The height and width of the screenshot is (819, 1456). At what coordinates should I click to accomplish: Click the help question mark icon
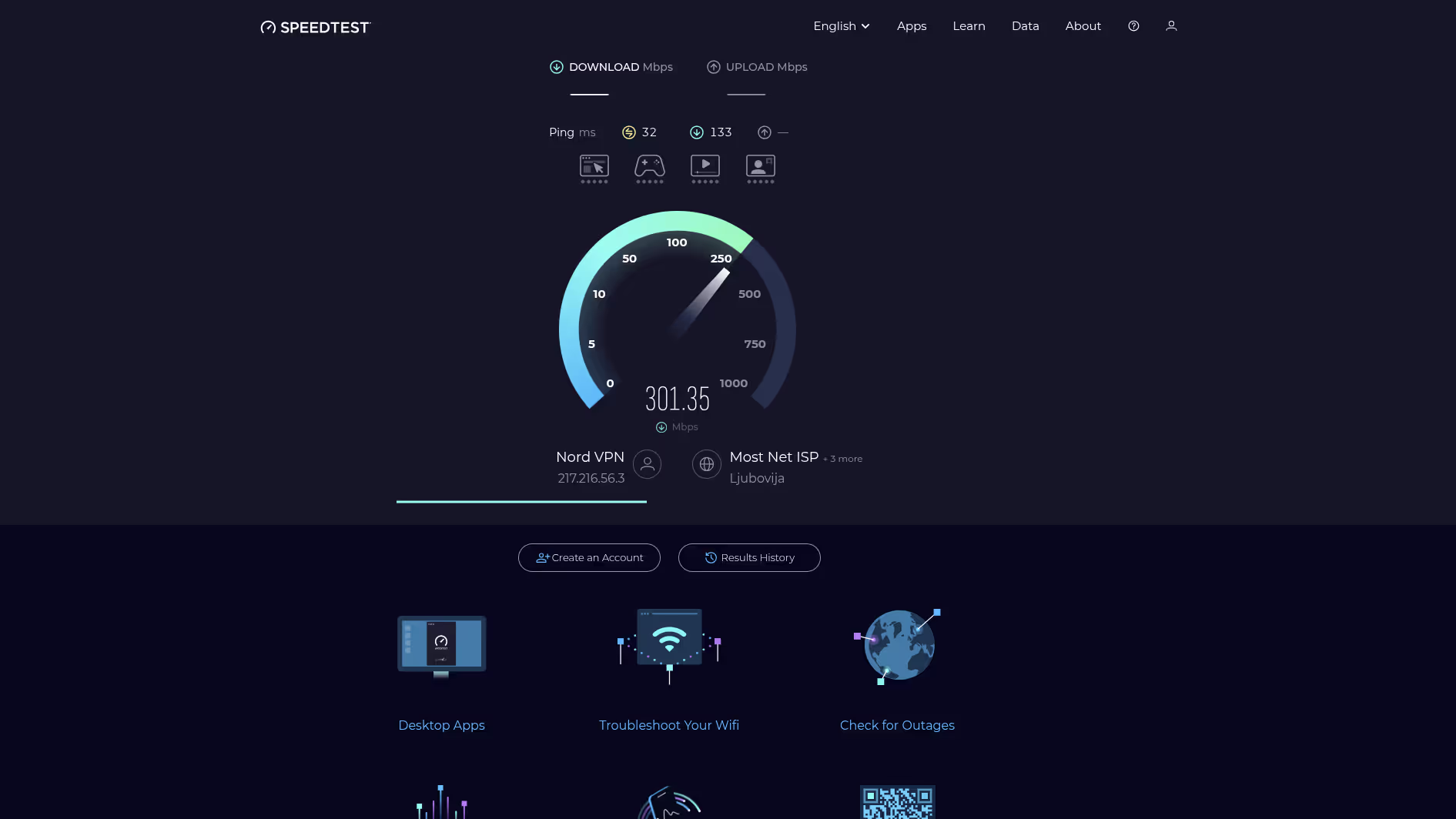pyautogui.click(x=1133, y=25)
